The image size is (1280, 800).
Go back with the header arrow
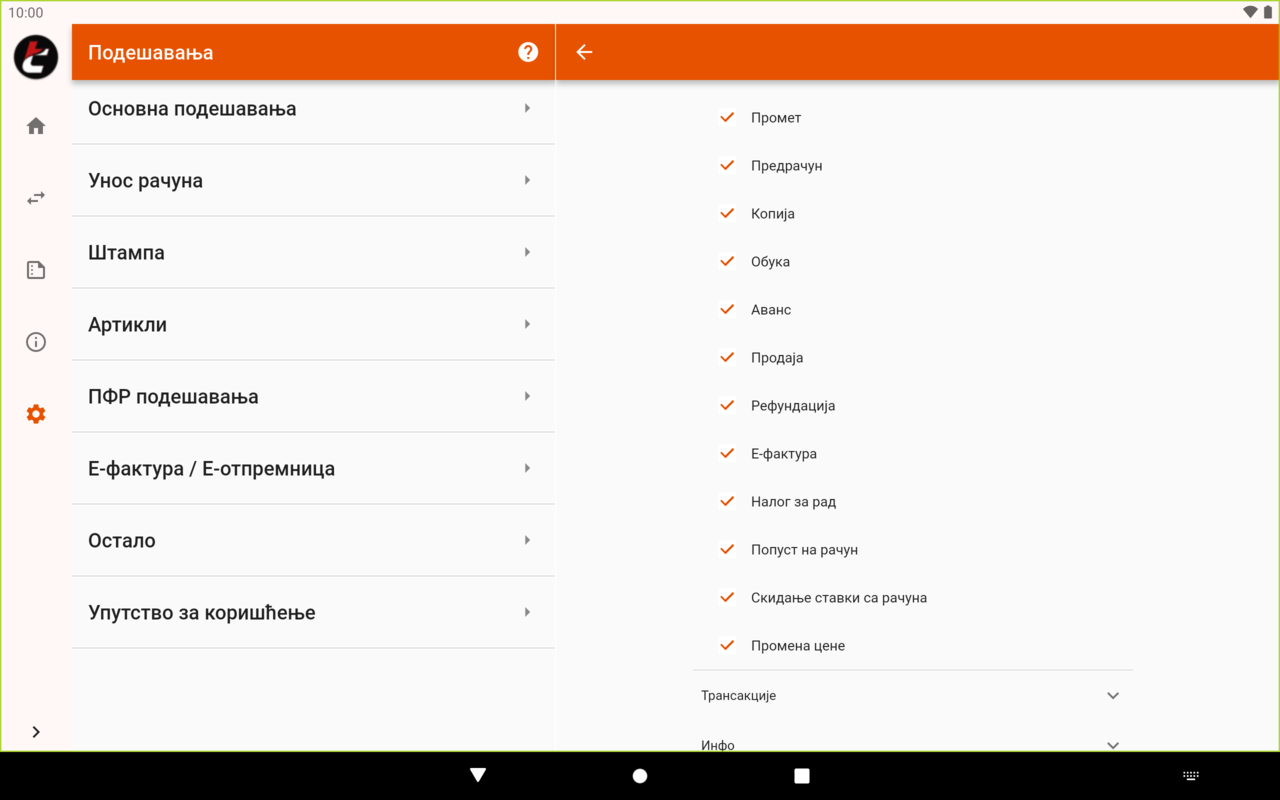point(584,52)
